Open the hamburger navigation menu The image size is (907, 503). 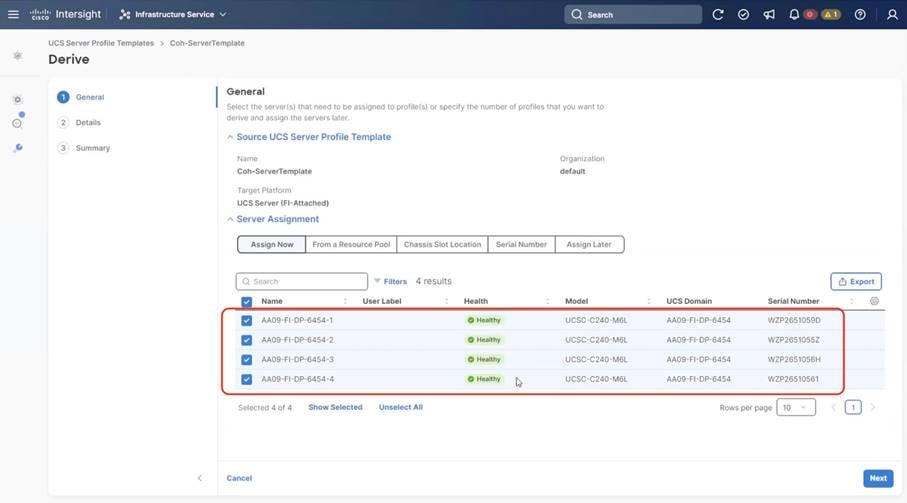[13, 14]
